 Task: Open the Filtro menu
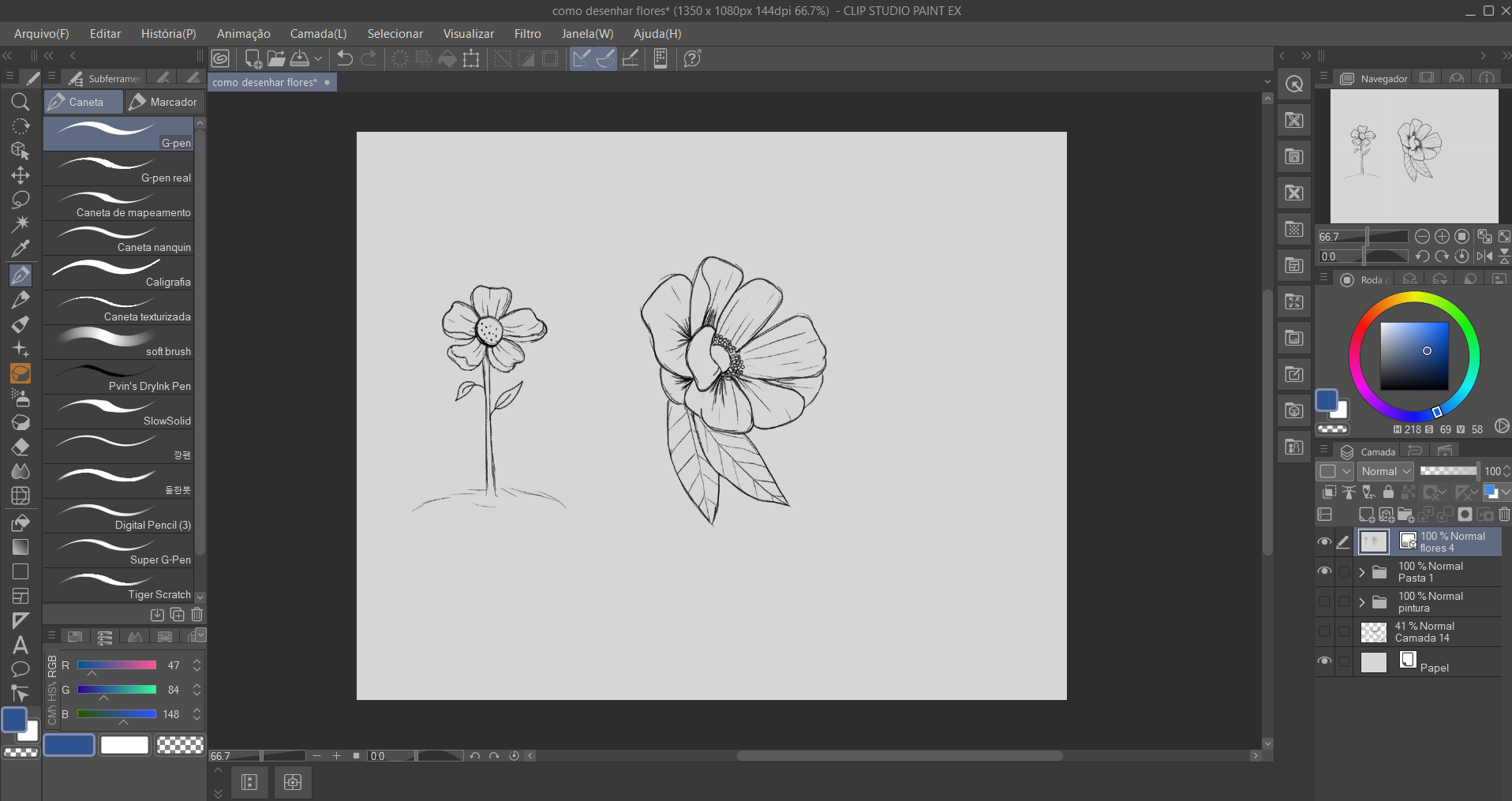[527, 34]
